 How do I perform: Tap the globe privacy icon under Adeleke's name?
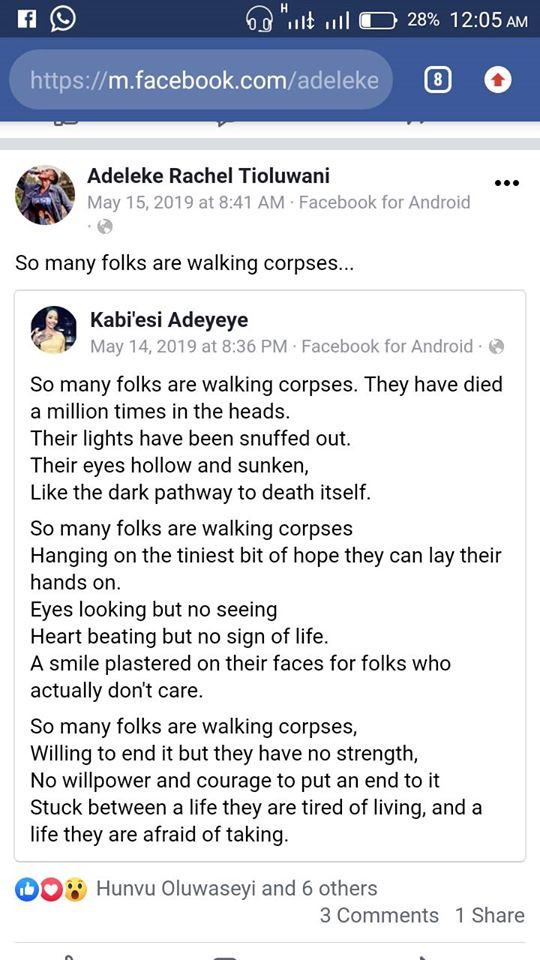(x=105, y=227)
